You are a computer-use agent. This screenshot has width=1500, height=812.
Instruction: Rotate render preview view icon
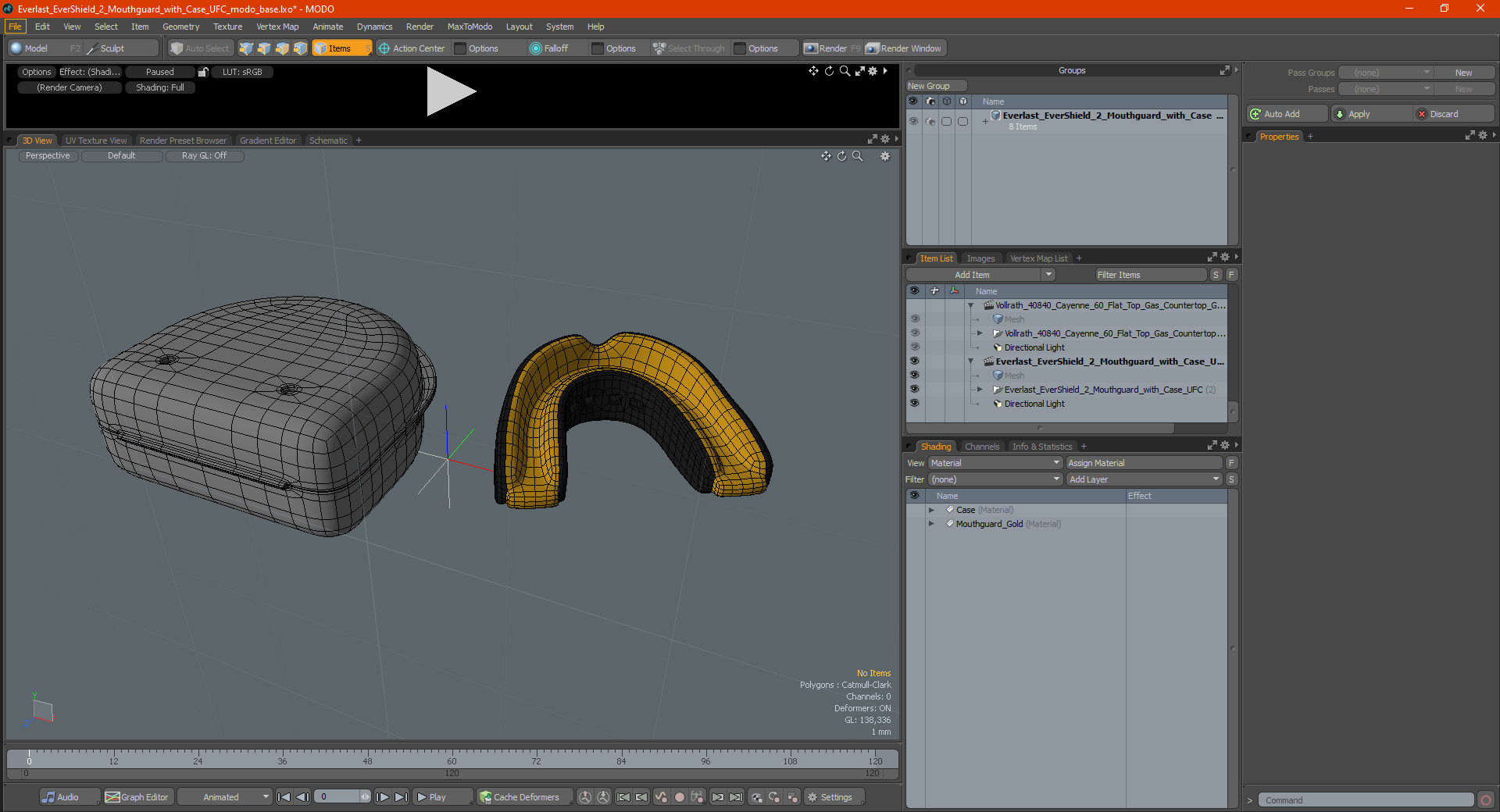click(829, 71)
